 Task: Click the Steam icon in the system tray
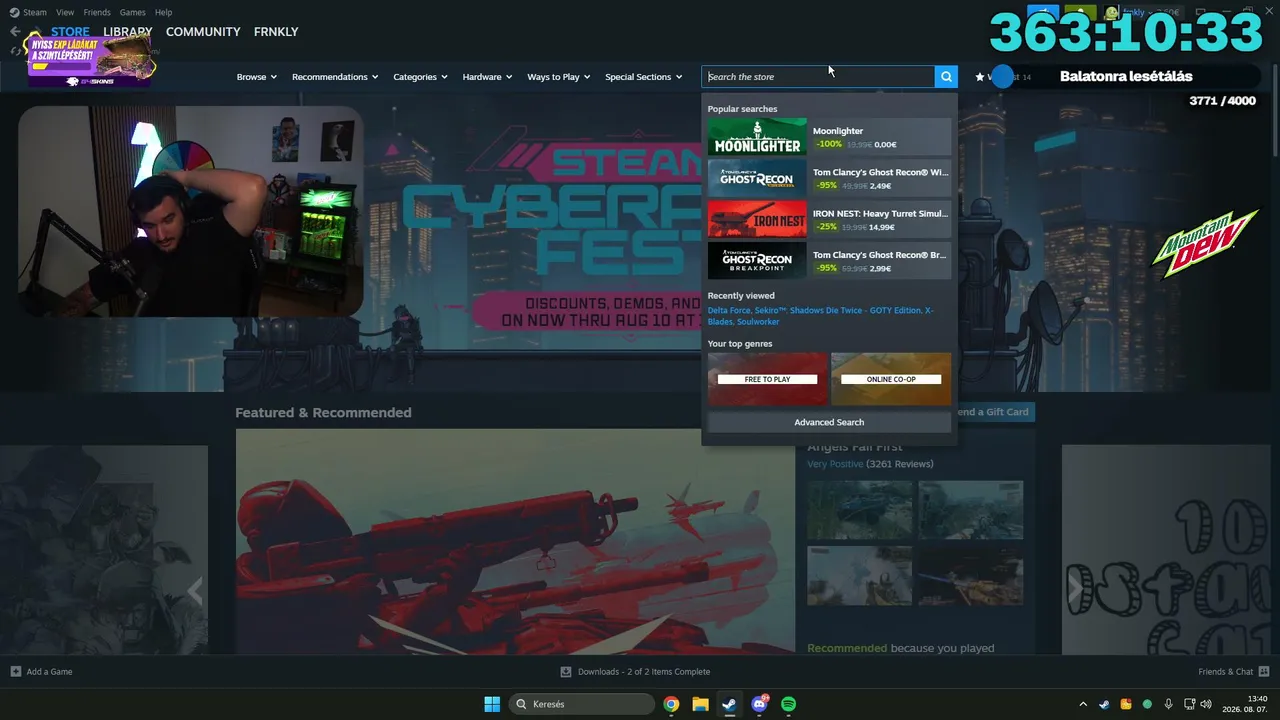(1104, 704)
